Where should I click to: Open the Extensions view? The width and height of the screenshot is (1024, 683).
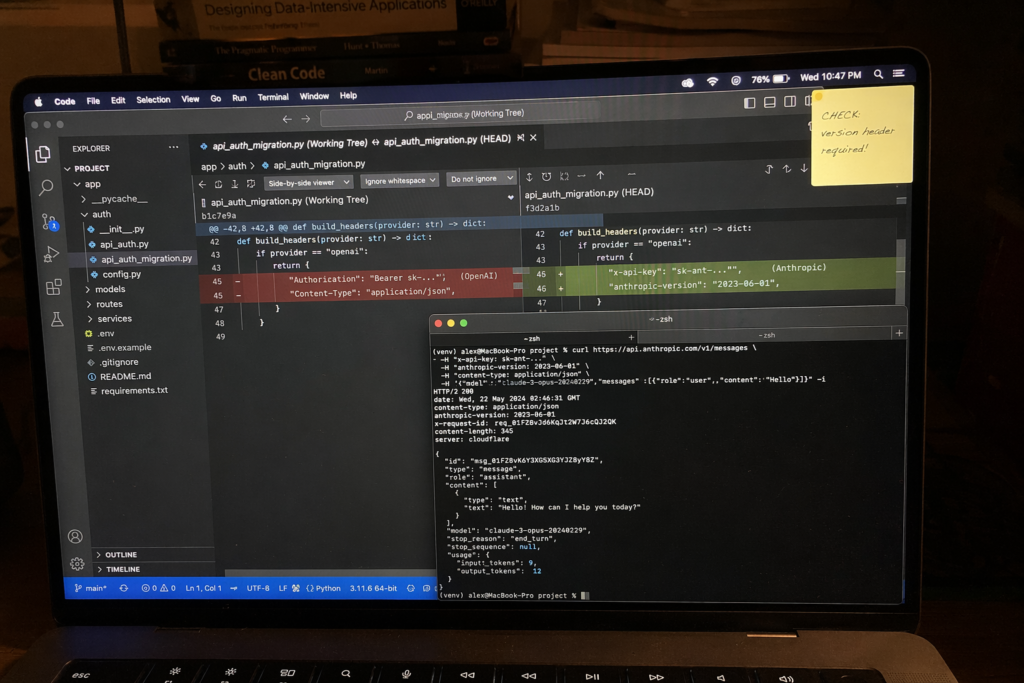tap(54, 287)
